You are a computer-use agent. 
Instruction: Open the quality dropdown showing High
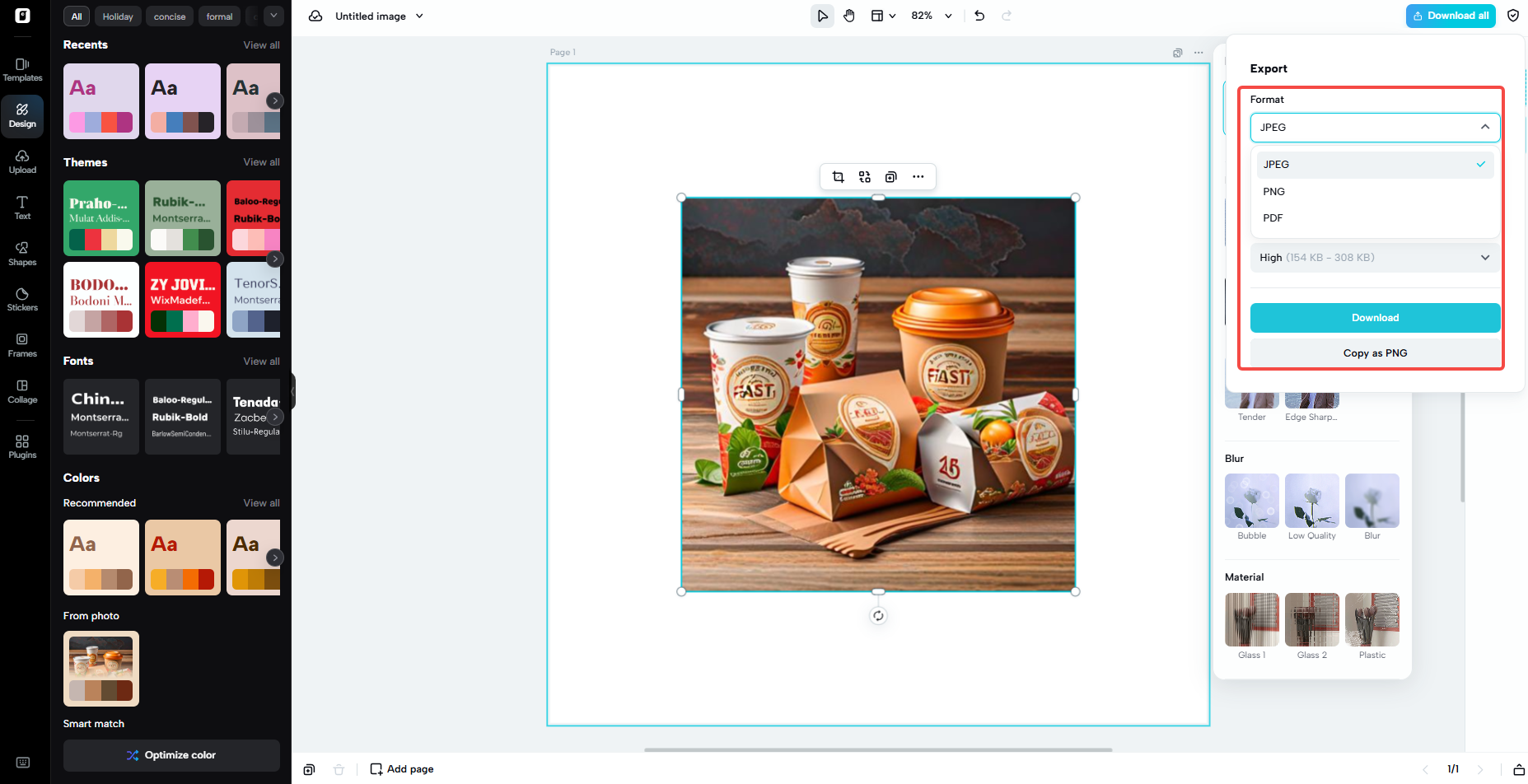[1374, 257]
